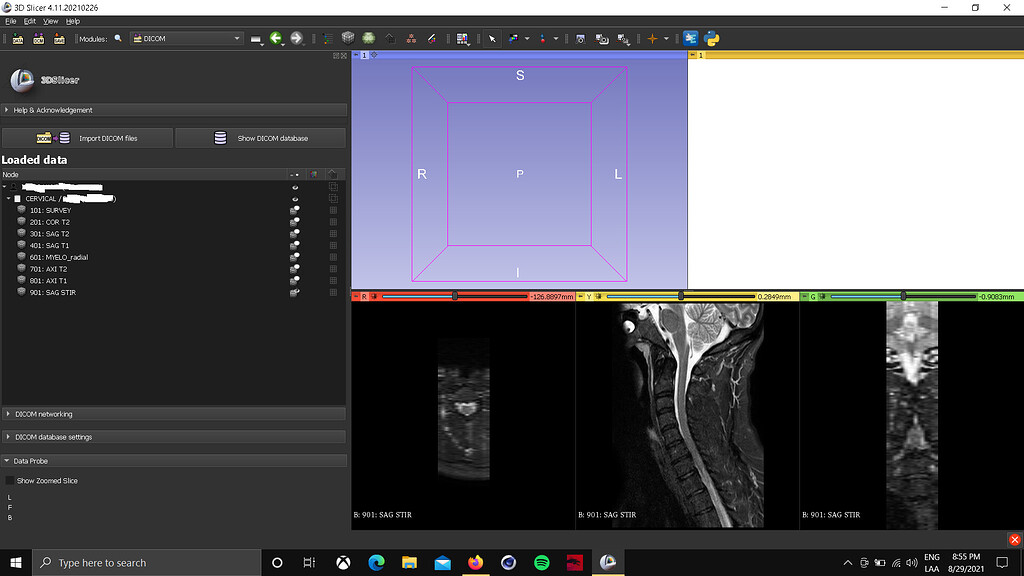Select the mouse pointer interaction tool
This screenshot has height=576, width=1024.
pyautogui.click(x=492, y=38)
